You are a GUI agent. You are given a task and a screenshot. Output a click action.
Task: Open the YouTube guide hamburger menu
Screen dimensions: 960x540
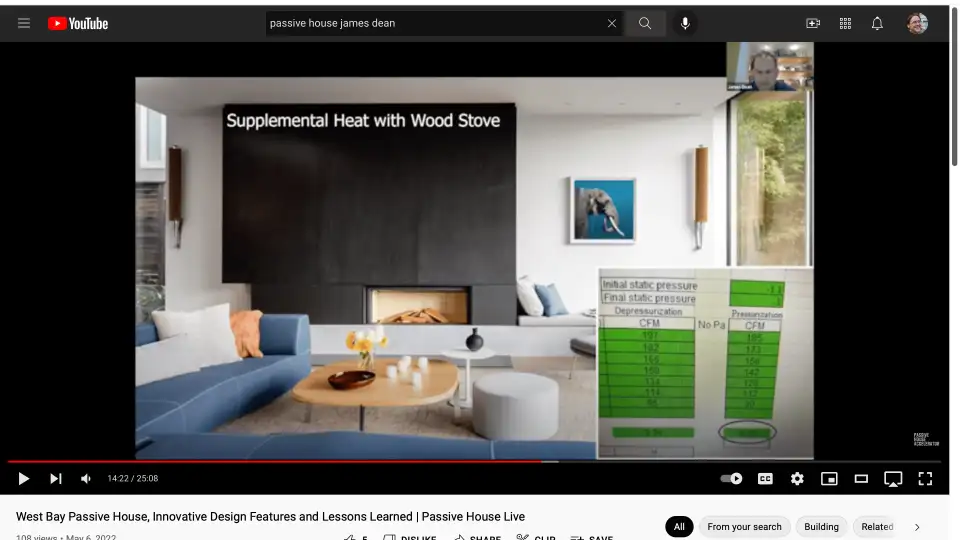click(24, 23)
